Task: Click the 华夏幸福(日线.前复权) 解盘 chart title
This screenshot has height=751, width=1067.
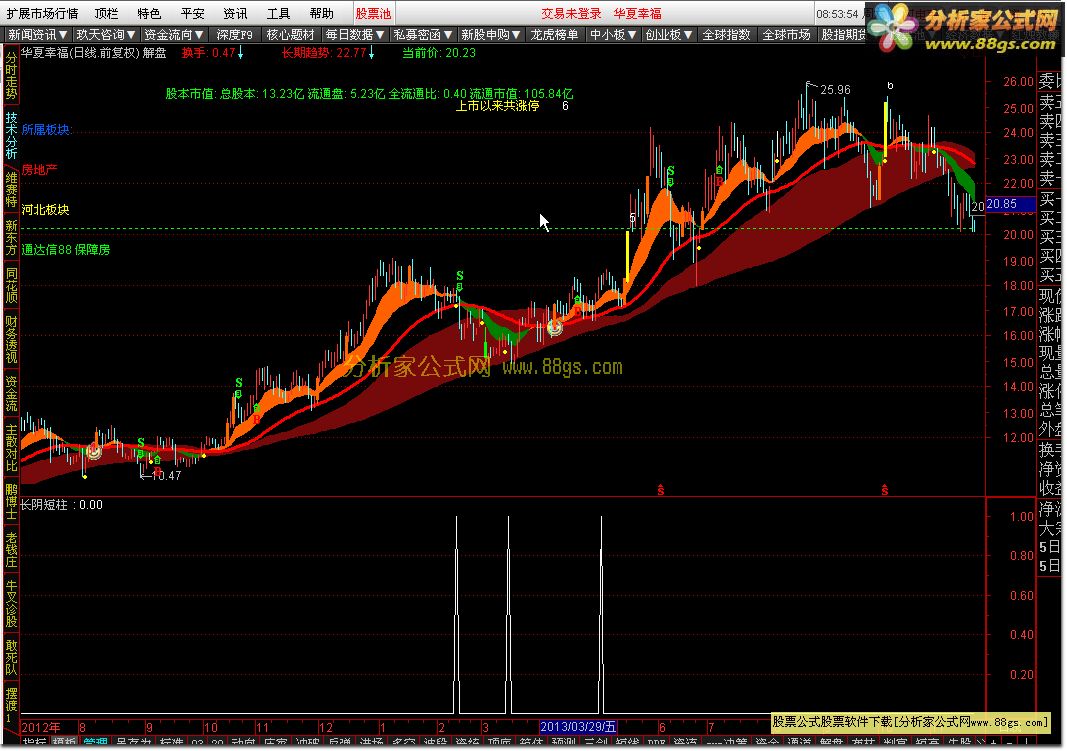Action: coord(93,52)
